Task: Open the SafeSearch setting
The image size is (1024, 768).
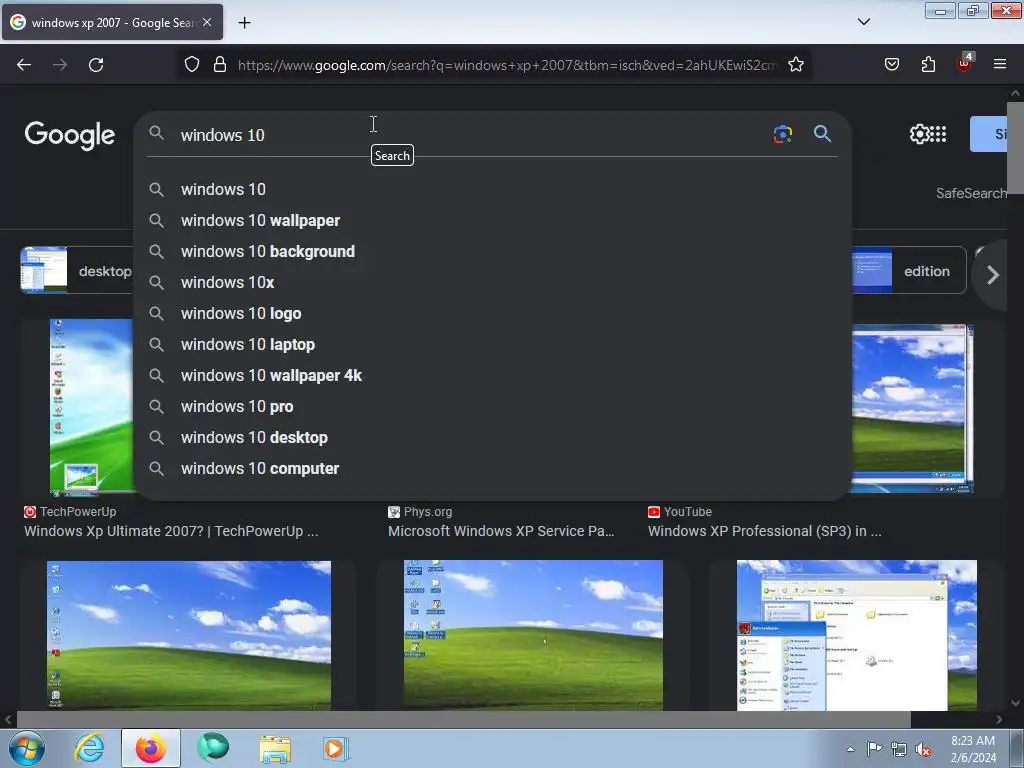Action: tap(971, 193)
